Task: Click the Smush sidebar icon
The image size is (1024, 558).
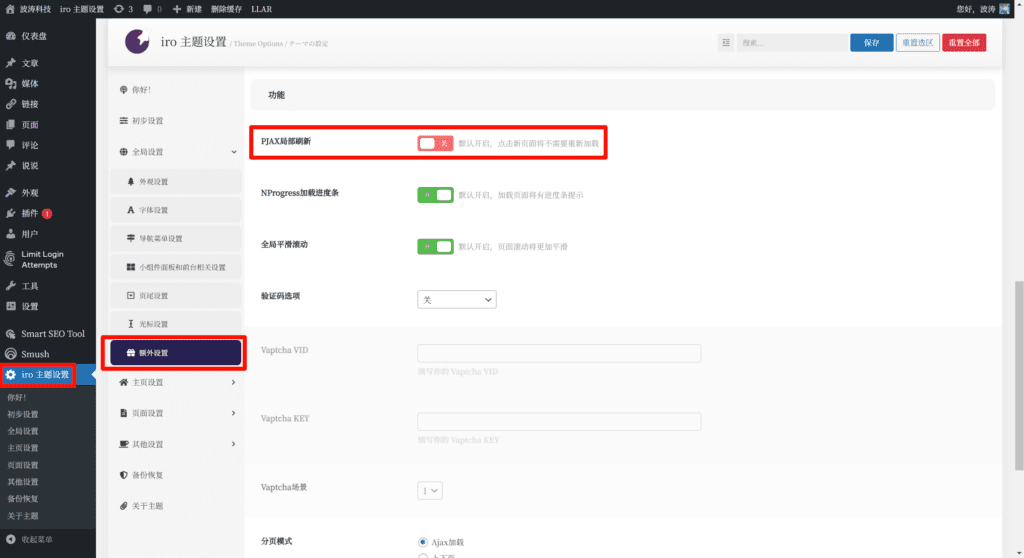Action: tap(10, 354)
